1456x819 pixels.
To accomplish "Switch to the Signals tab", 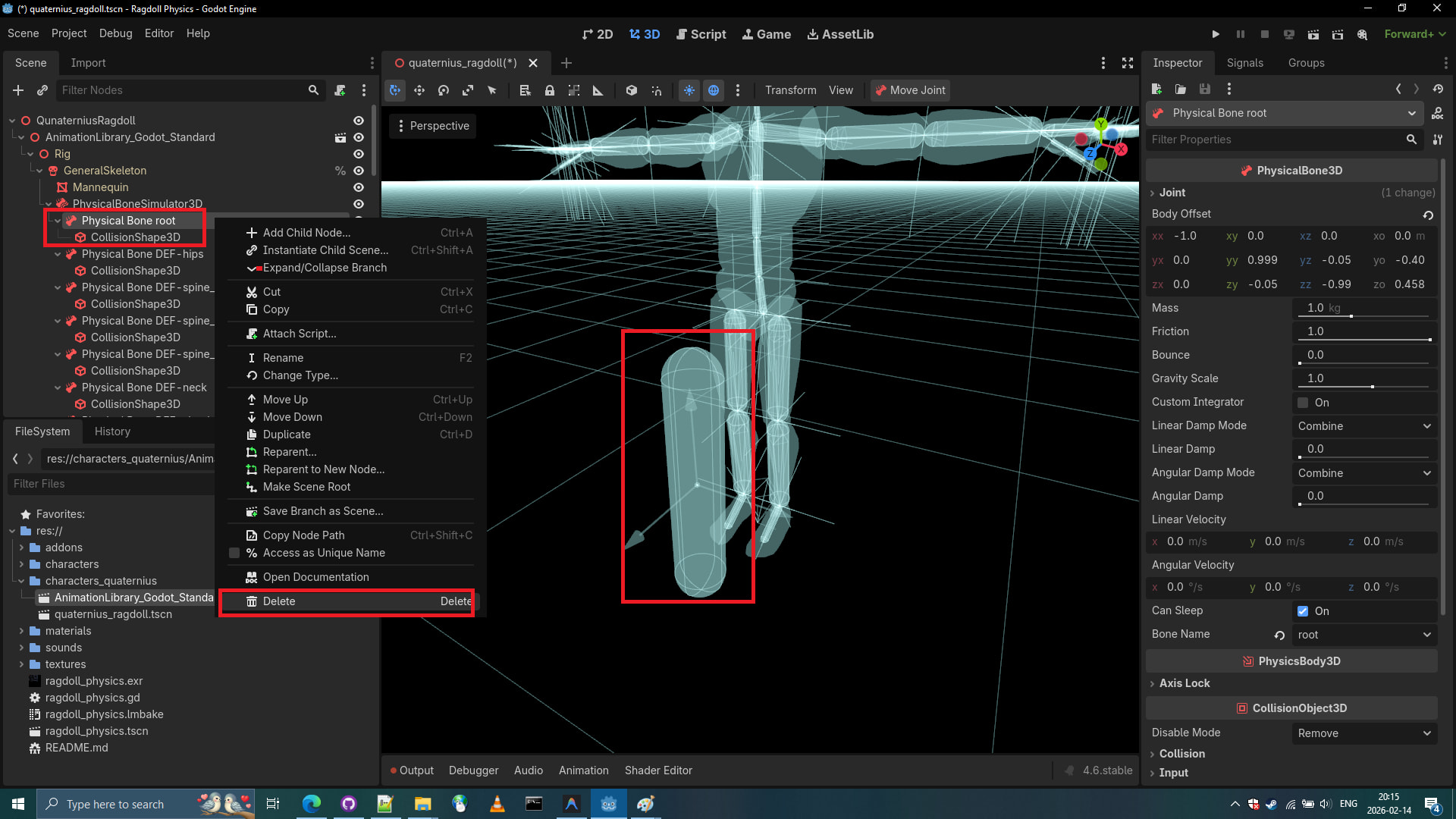I will coord(1244,63).
